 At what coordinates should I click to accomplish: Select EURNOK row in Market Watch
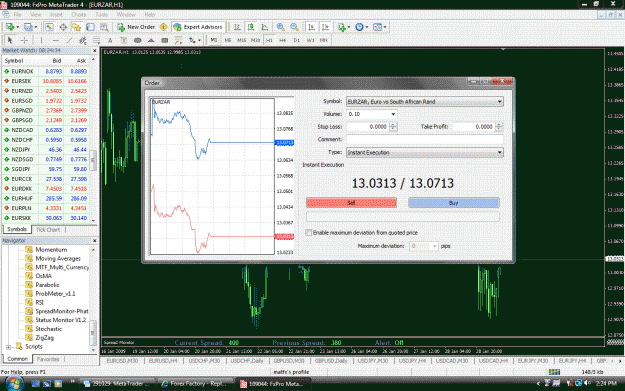tap(46, 71)
